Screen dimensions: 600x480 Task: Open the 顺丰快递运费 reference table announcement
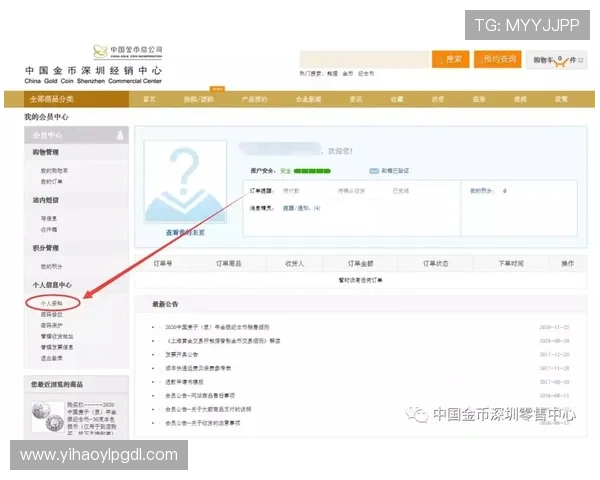tap(198, 368)
